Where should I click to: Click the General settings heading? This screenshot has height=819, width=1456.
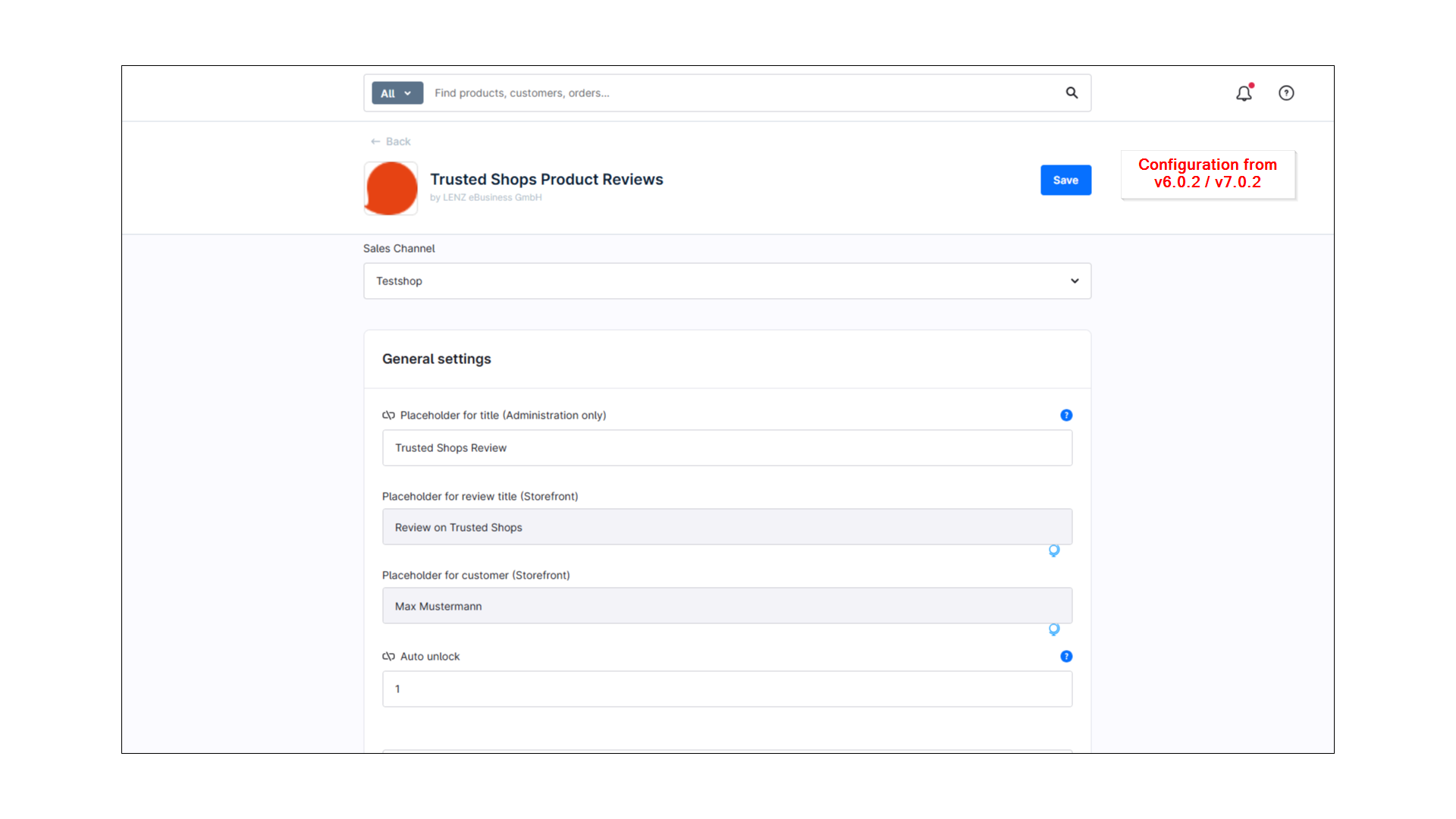(x=437, y=359)
